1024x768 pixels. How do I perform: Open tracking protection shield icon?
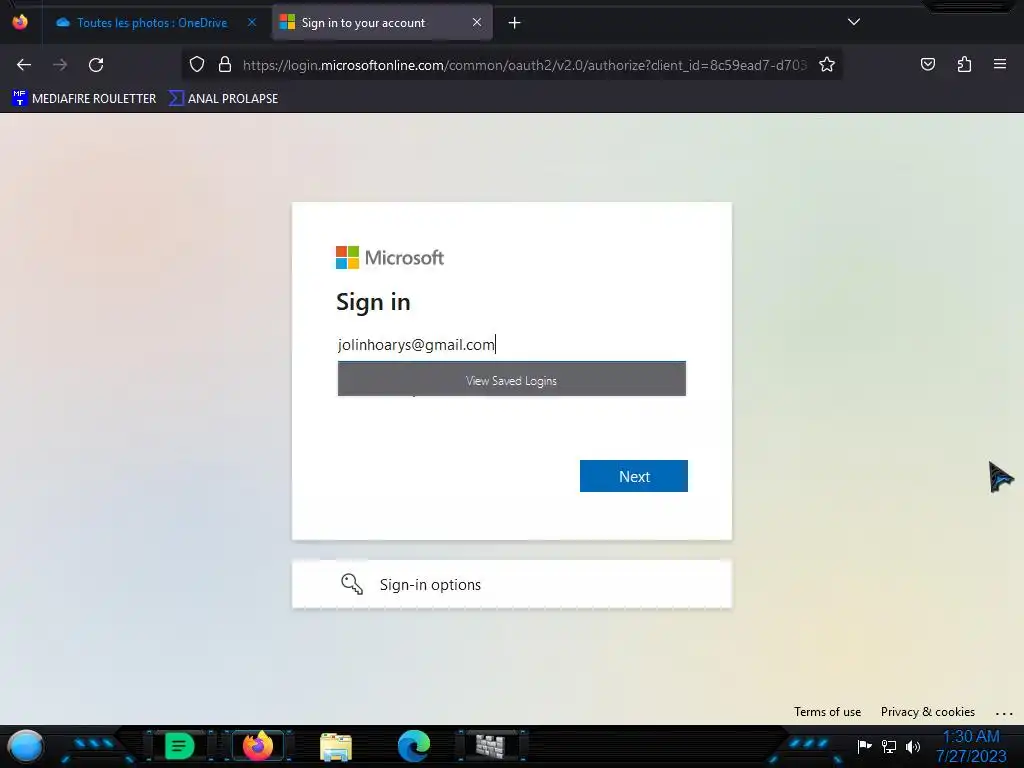coord(197,65)
